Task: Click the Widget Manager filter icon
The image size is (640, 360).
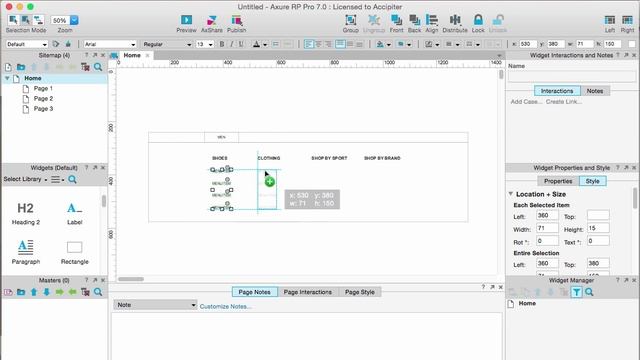Action: click(576, 292)
